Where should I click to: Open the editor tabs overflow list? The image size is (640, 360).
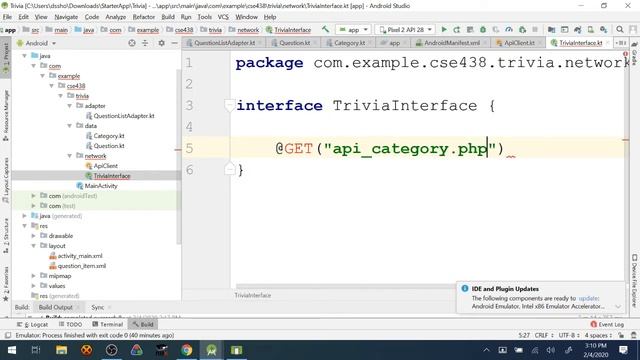621,42
